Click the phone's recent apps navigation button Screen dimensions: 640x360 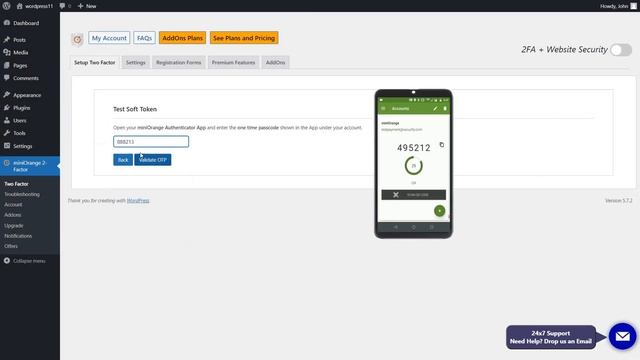(x=431, y=227)
